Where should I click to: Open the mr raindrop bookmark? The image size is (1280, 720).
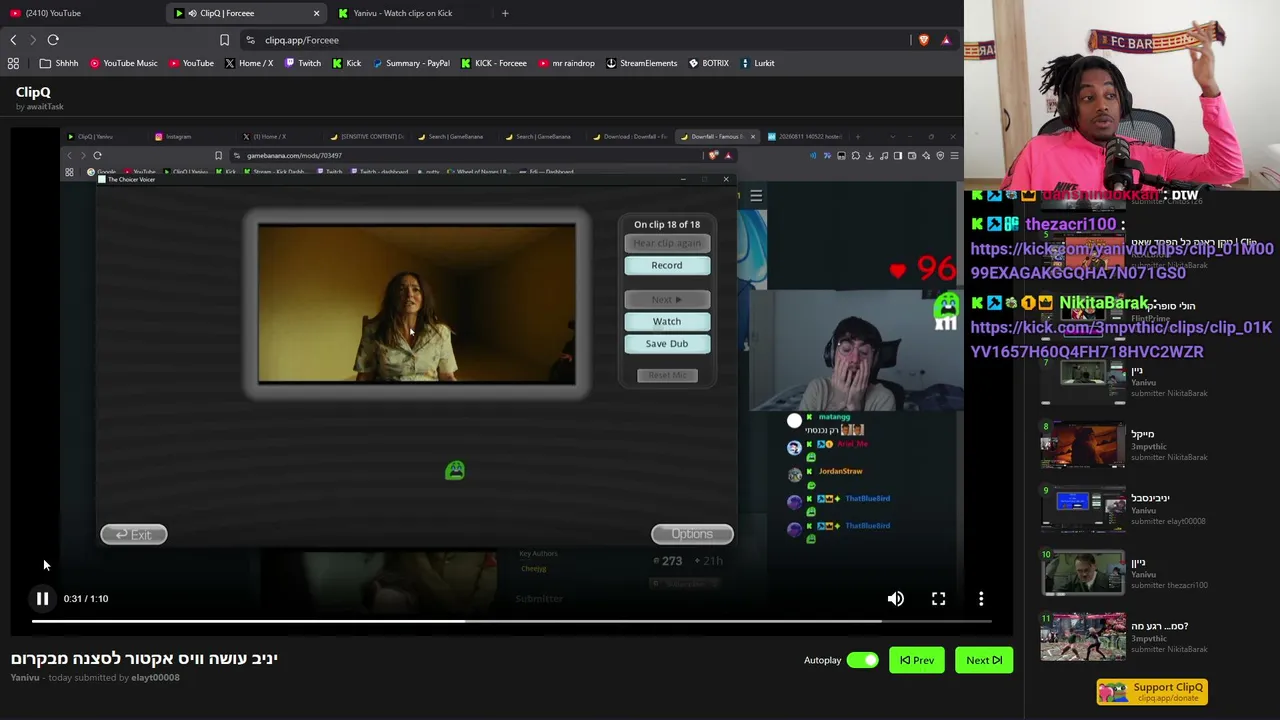[566, 63]
